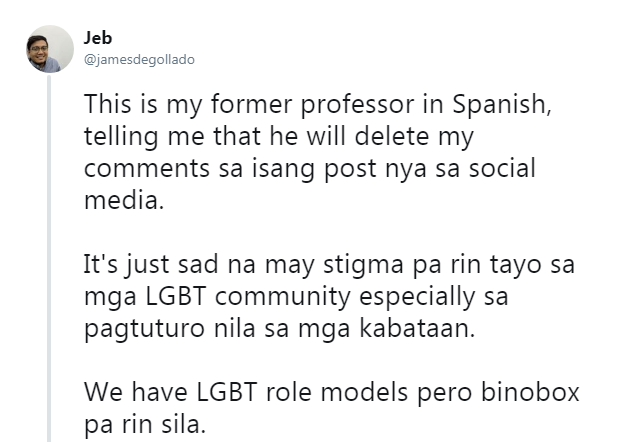Click the vertical thread connector line
619x442 pixels.
[x=49, y=258]
